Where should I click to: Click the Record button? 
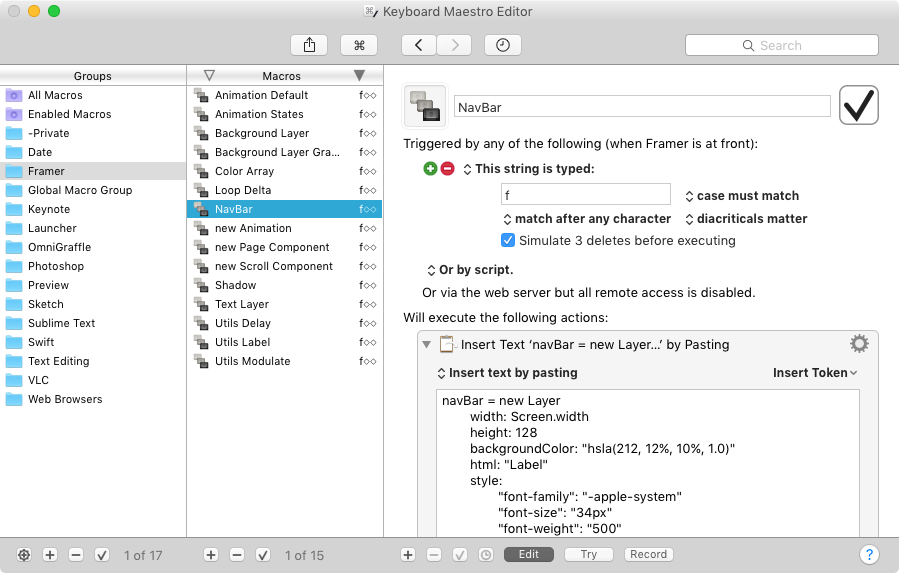pos(648,554)
